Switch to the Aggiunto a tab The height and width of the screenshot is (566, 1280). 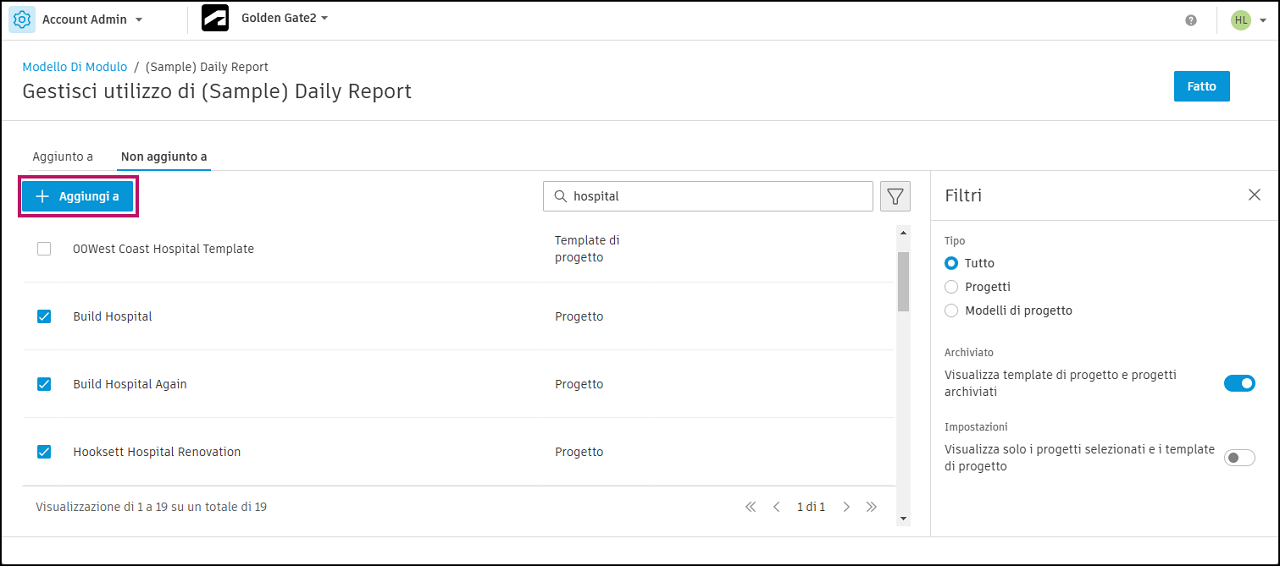click(63, 157)
